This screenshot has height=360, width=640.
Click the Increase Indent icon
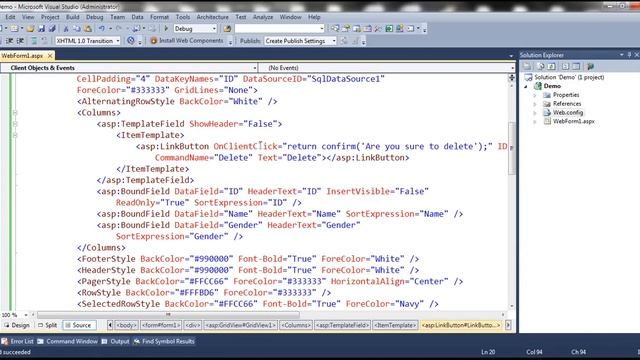tap(20, 41)
